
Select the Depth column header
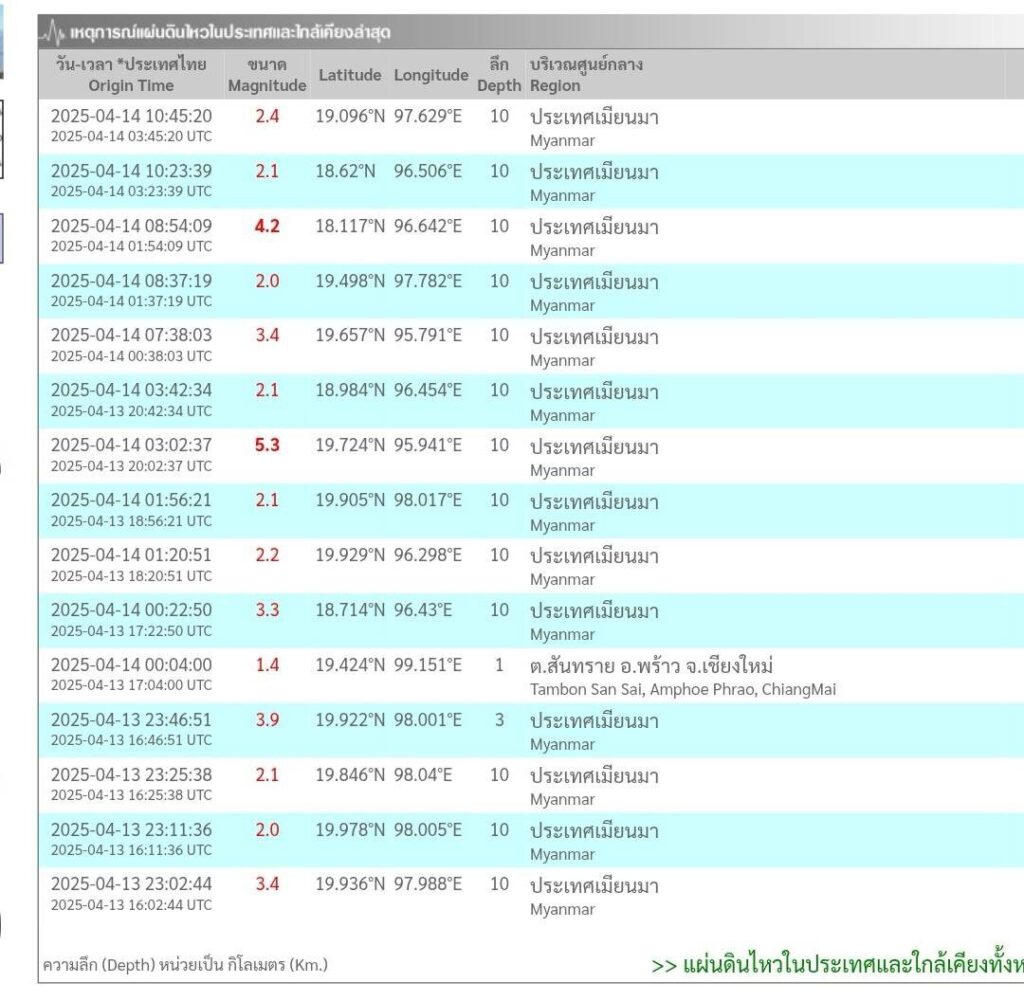(x=499, y=74)
